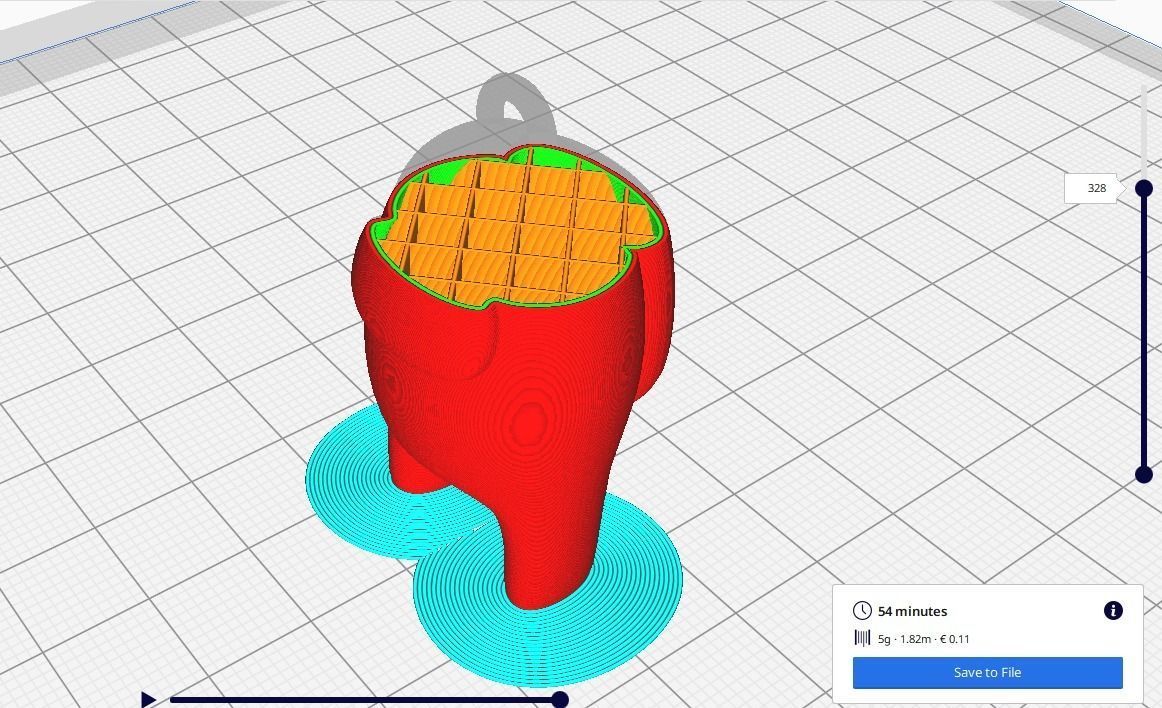Viewport: 1162px width, 708px height.
Task: Click the 54 minutes print time text
Action: [x=912, y=612]
